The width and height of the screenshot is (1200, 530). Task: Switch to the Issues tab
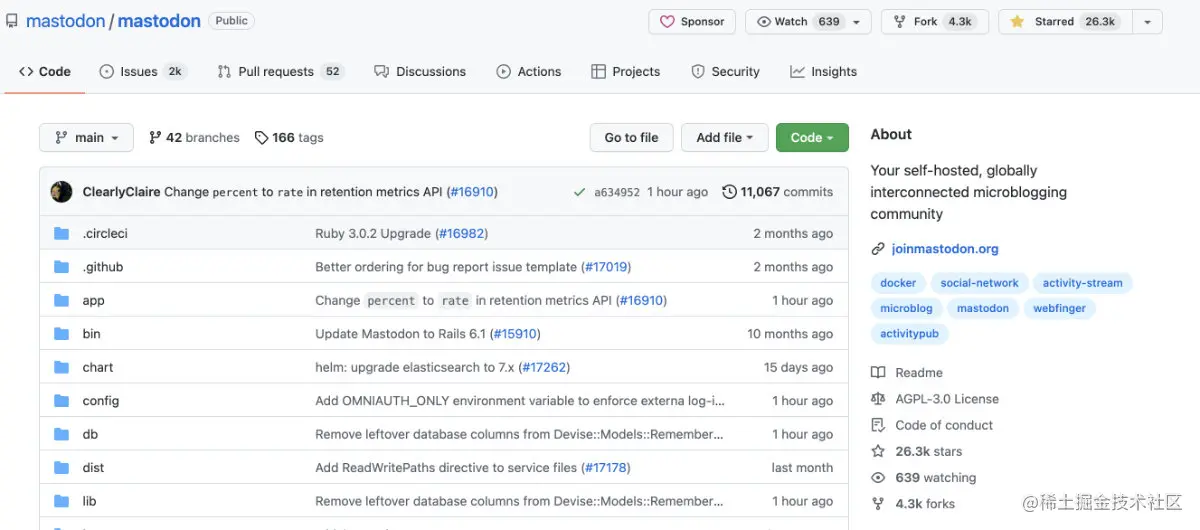point(143,72)
